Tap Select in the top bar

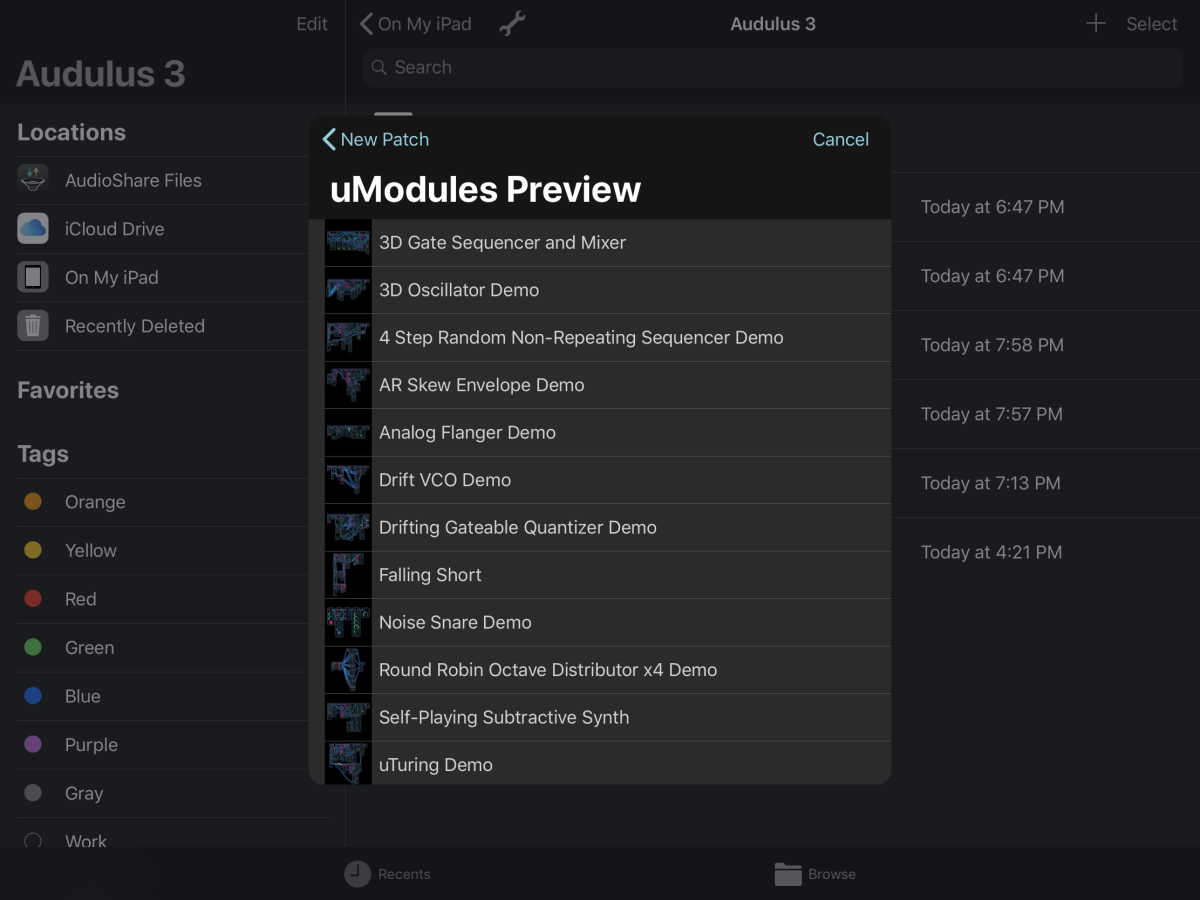tap(1151, 23)
